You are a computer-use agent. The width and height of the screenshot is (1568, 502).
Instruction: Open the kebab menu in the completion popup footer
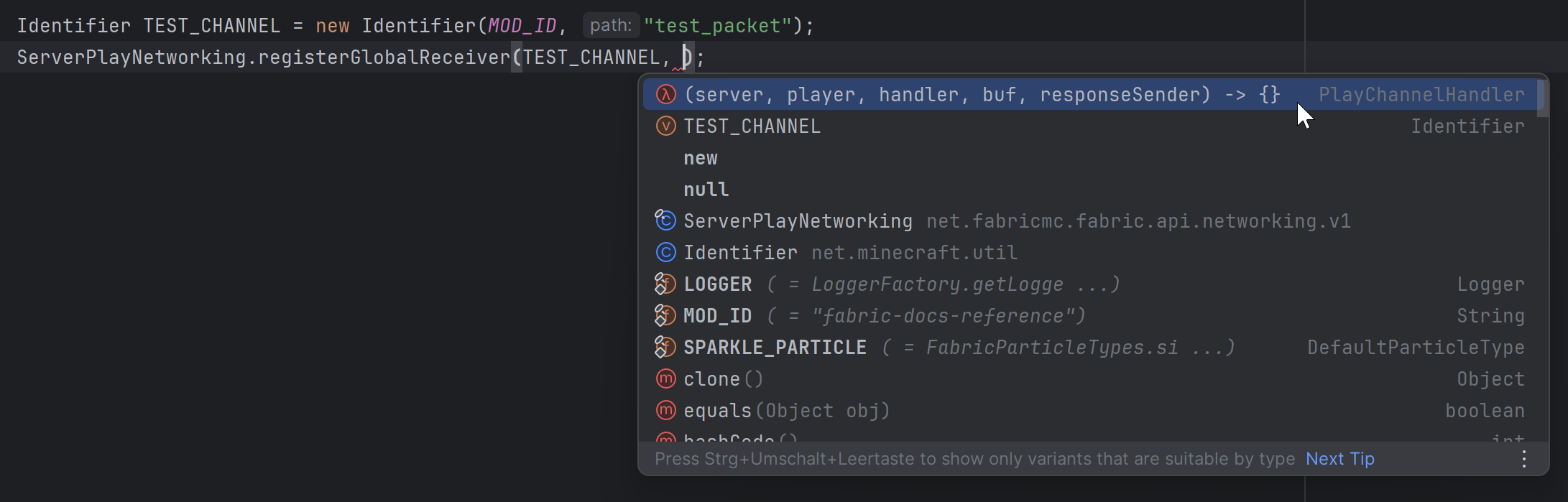pyautogui.click(x=1525, y=458)
